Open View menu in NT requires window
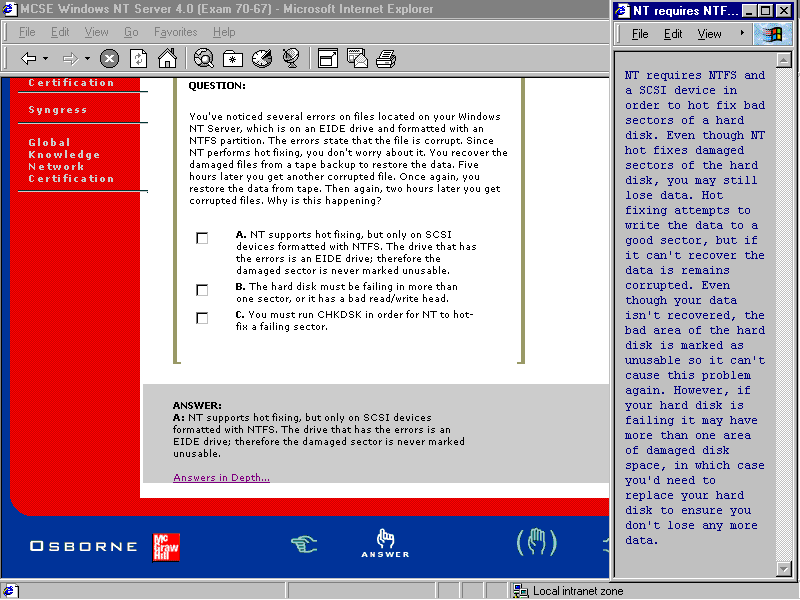This screenshot has width=800, height=600. point(709,34)
